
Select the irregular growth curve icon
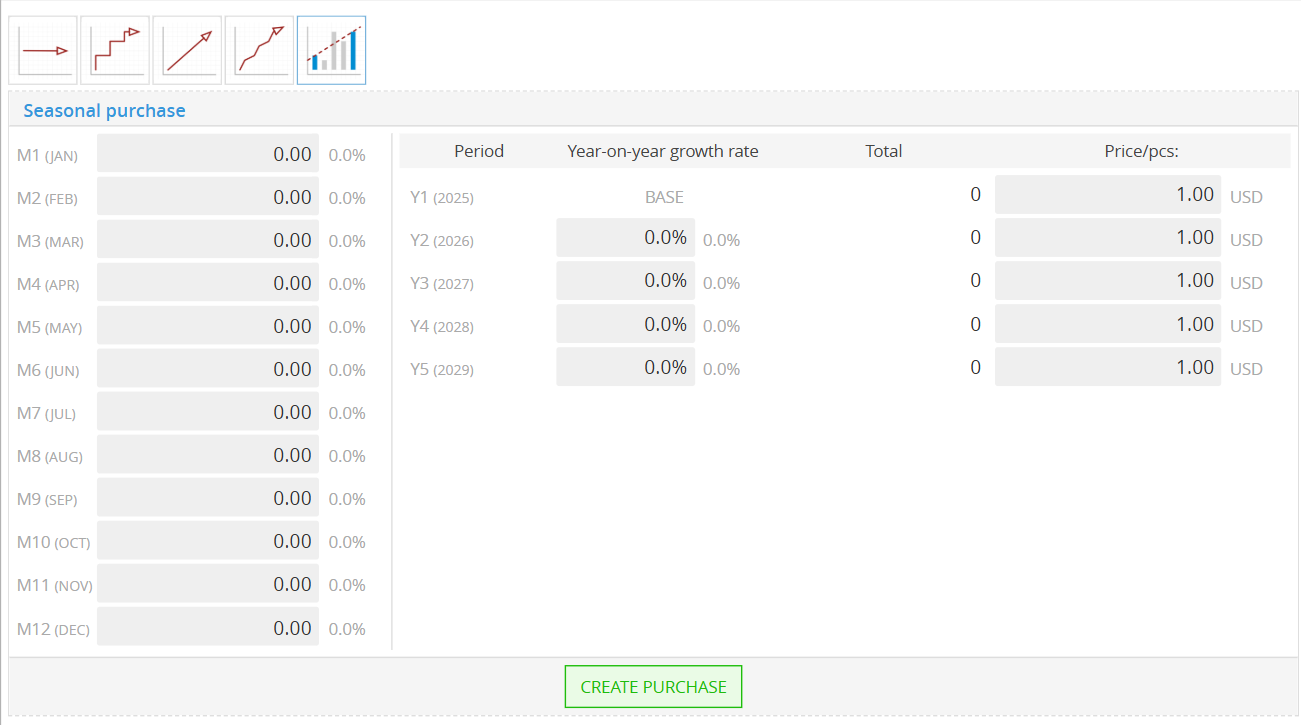(x=259, y=50)
